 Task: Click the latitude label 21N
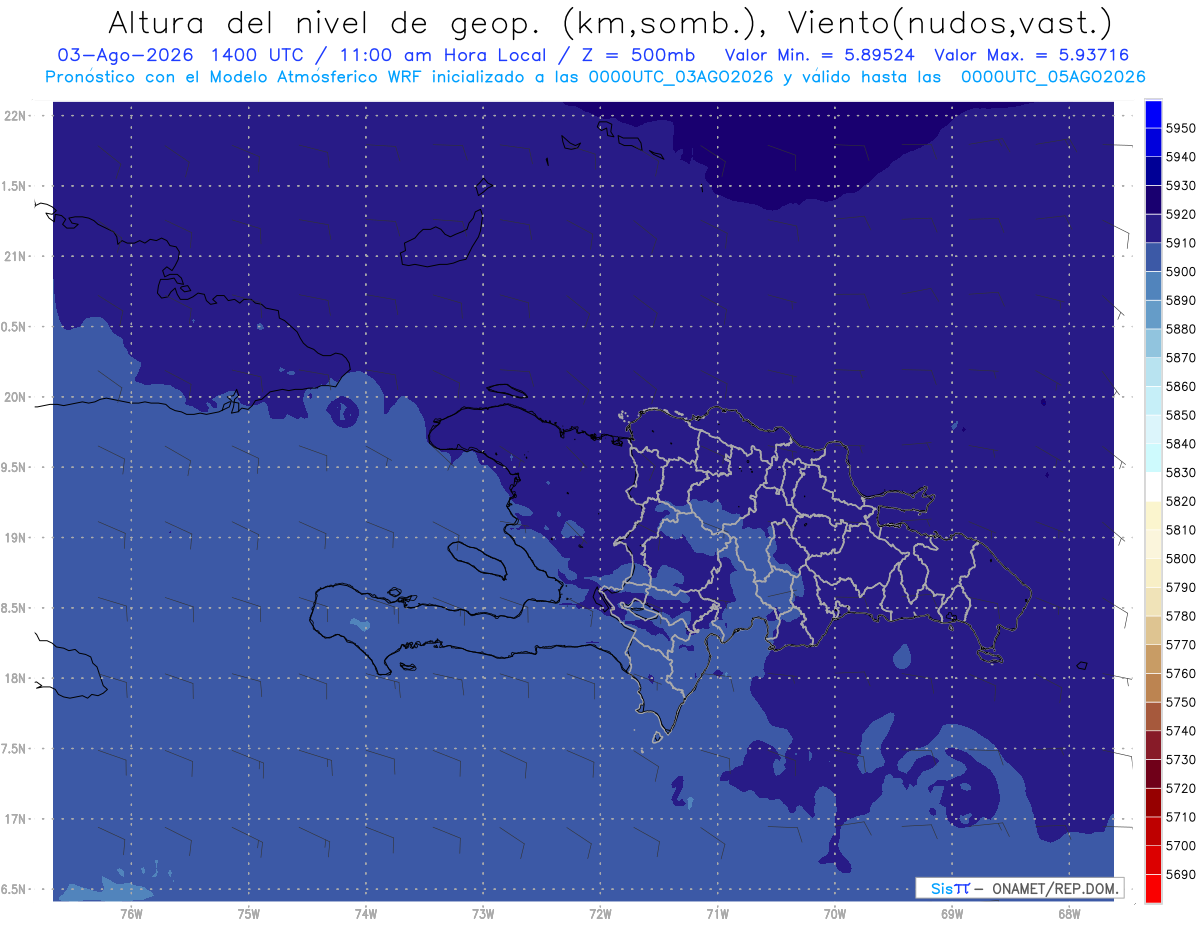click(15, 257)
